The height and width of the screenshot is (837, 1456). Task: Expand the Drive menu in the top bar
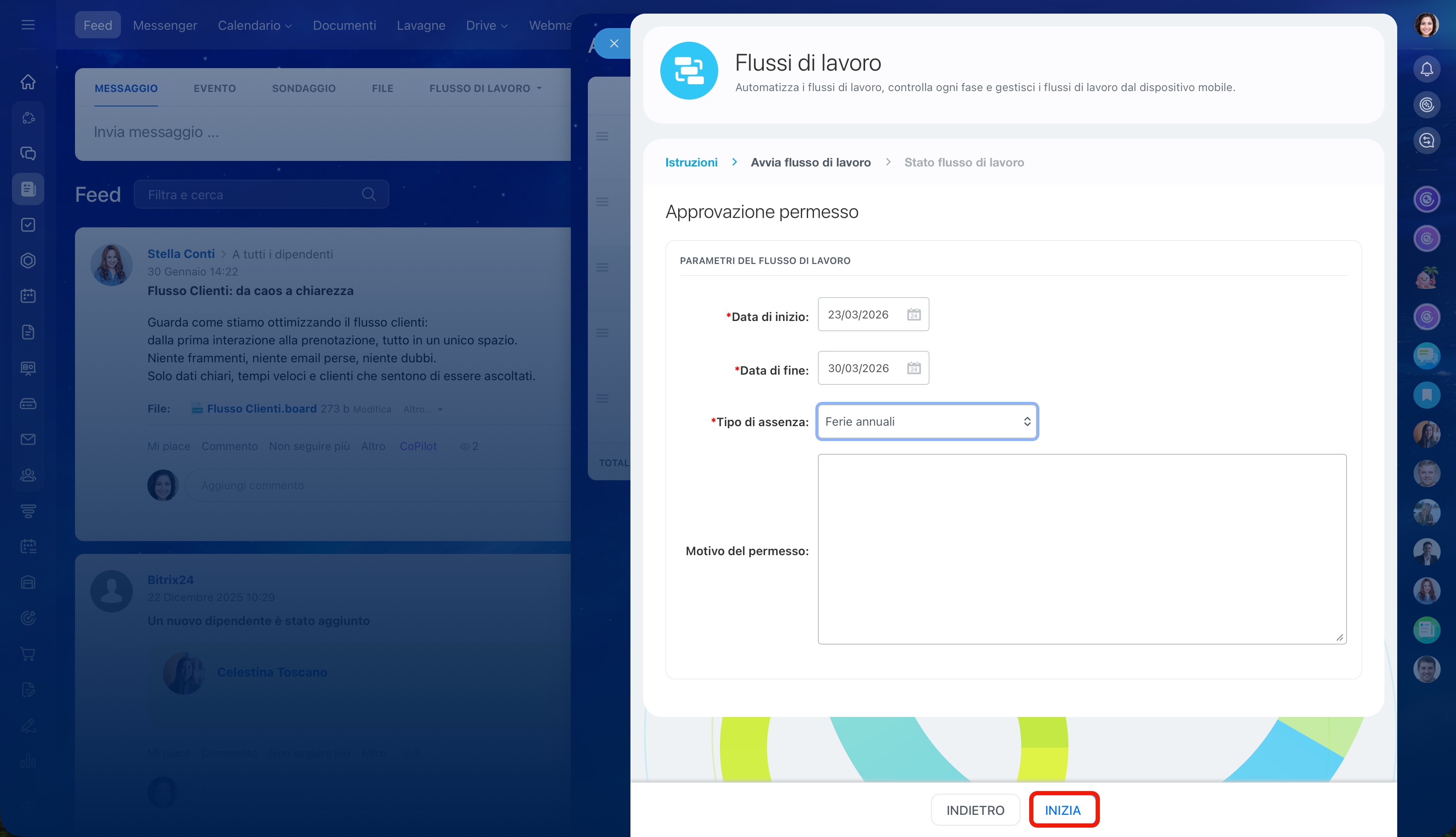[x=486, y=25]
